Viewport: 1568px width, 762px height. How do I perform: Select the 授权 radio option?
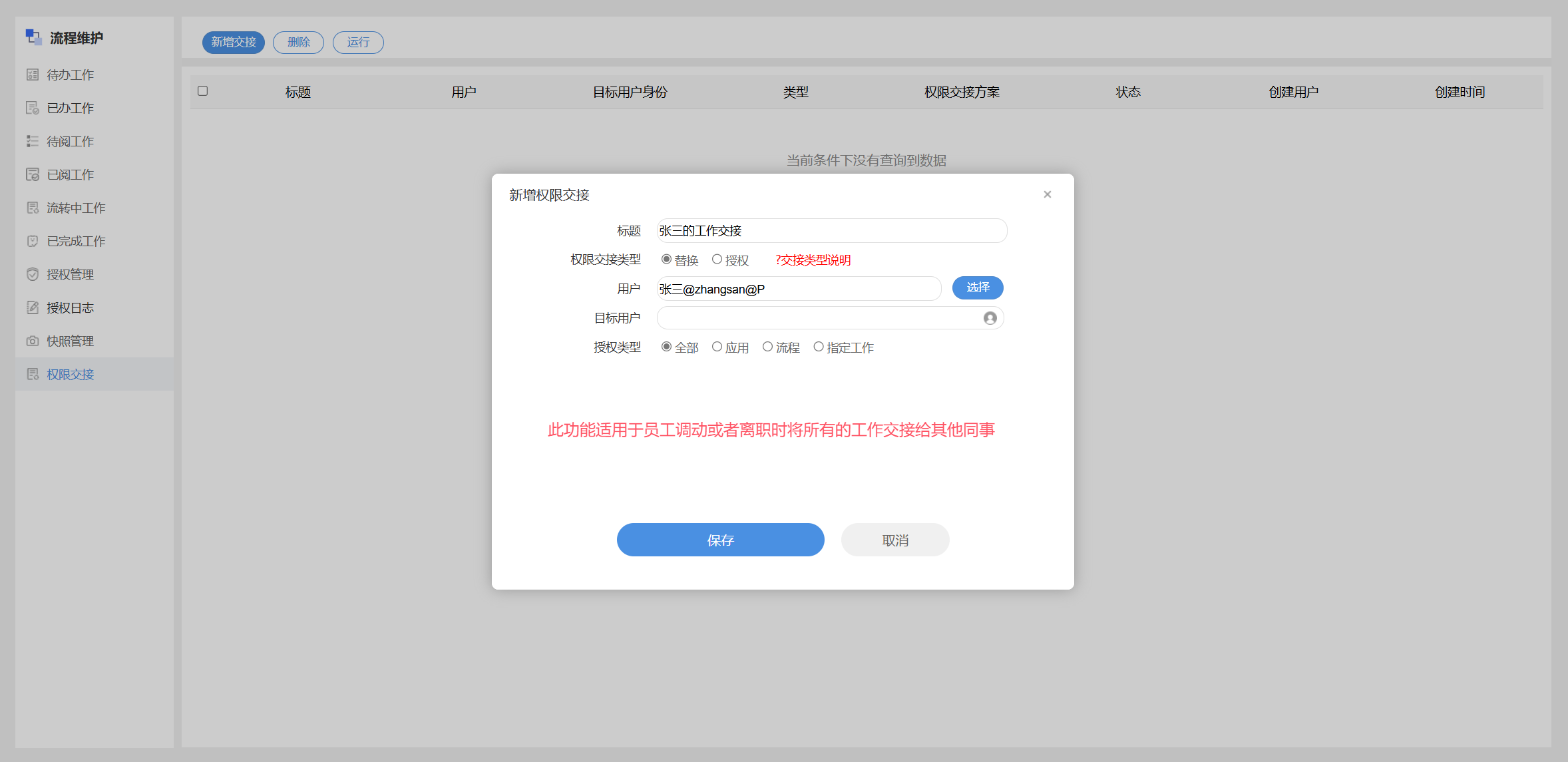tap(717, 260)
